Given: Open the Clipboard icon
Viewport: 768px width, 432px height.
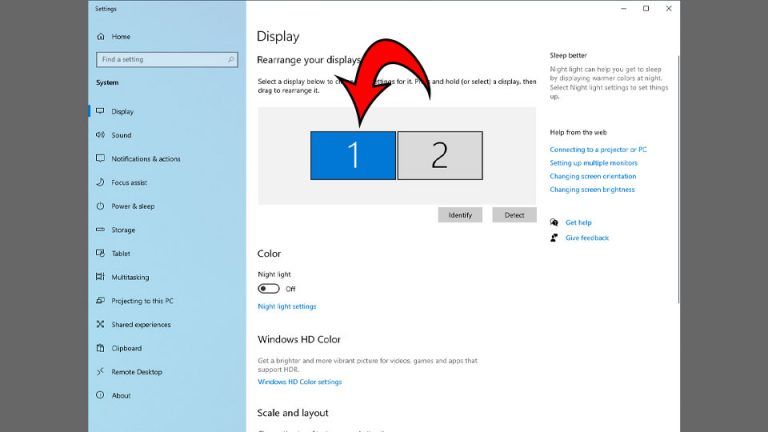Looking at the screenshot, I should tap(101, 348).
